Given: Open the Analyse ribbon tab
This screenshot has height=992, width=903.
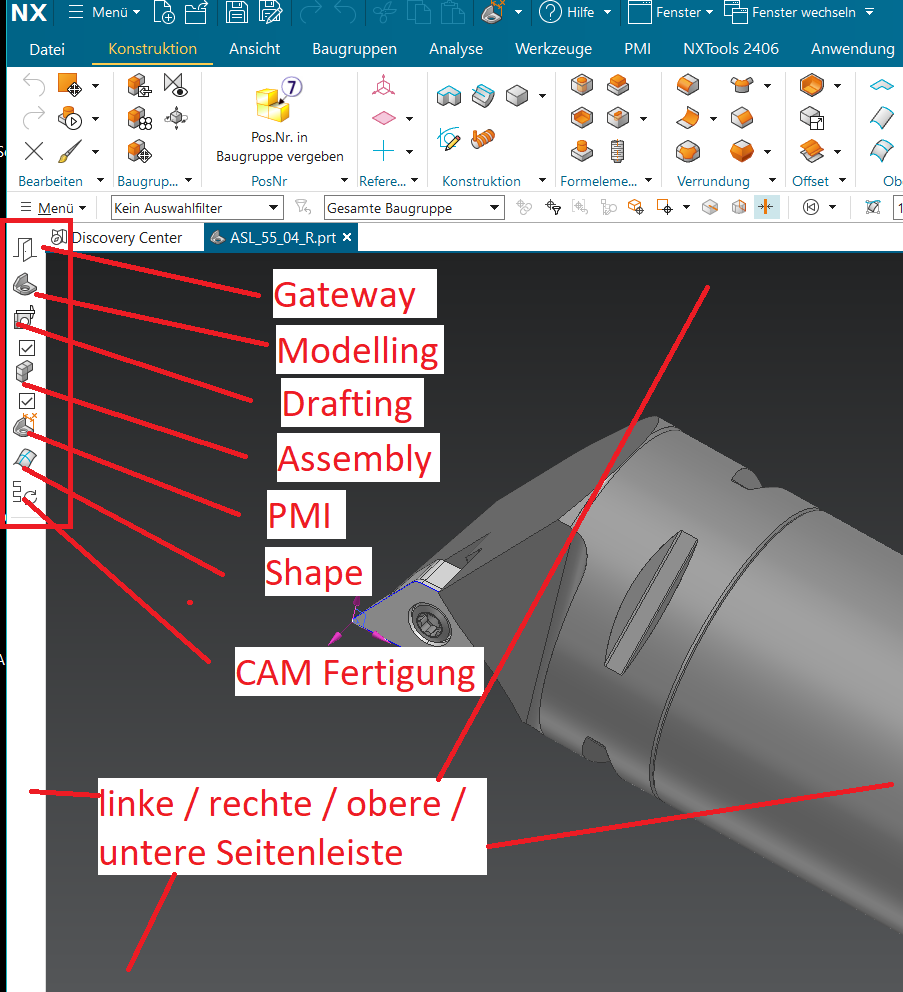Looking at the screenshot, I should click(x=456, y=49).
